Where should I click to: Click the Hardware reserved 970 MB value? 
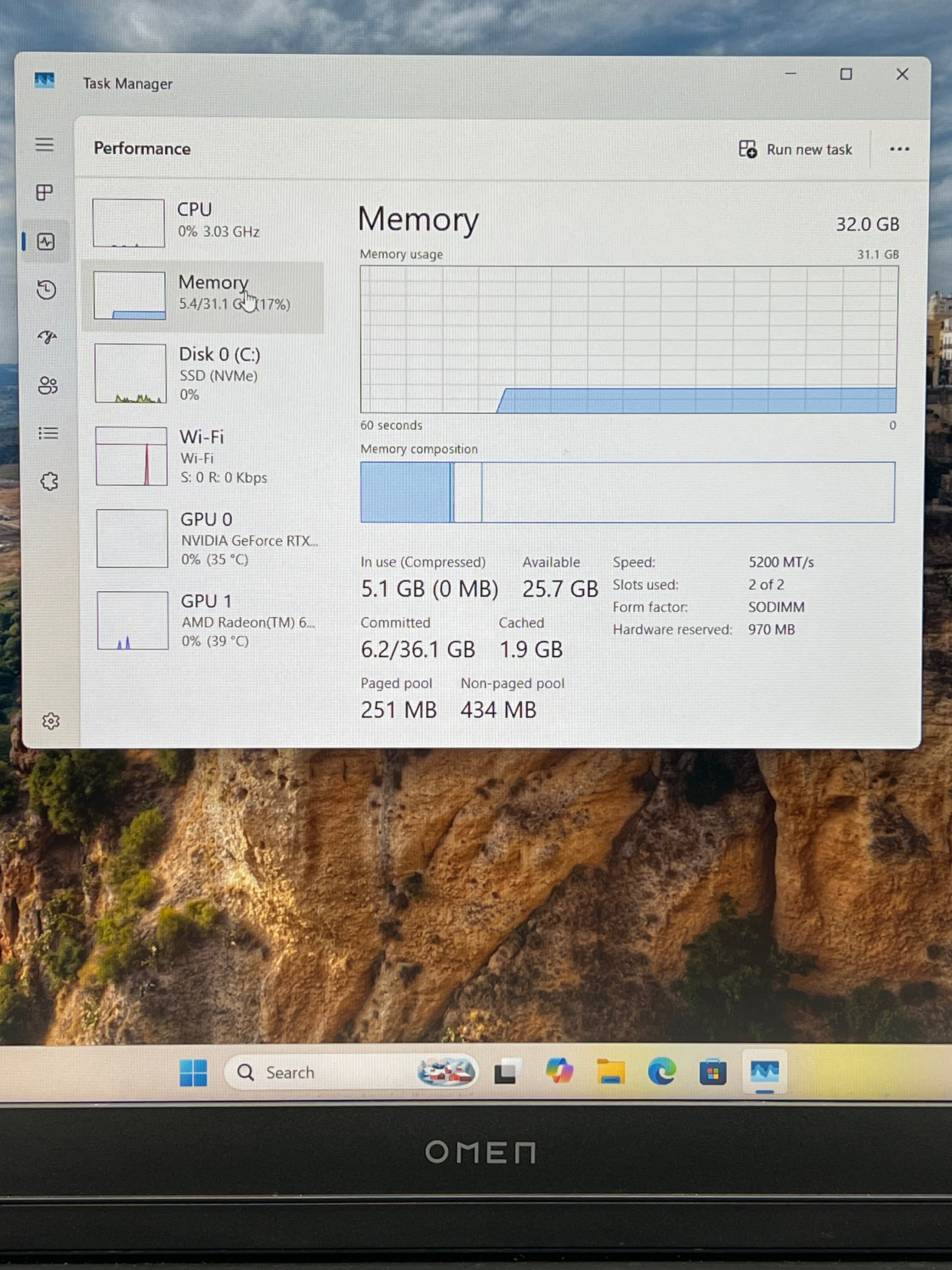pyautogui.click(x=772, y=629)
